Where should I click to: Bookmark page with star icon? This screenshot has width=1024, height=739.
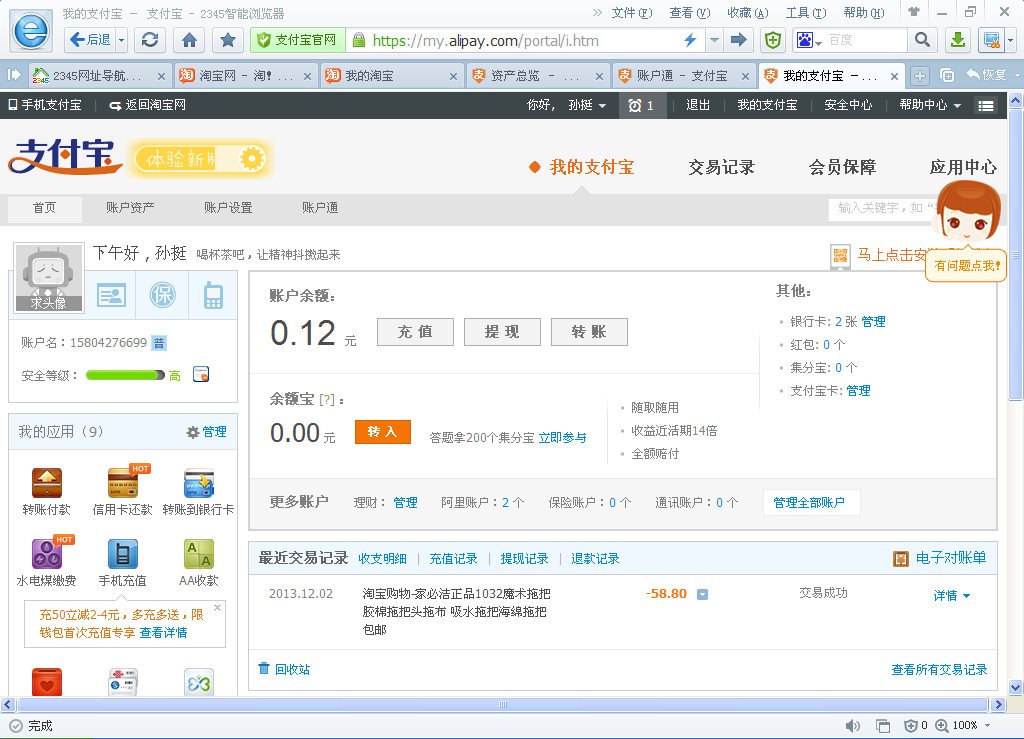point(228,40)
